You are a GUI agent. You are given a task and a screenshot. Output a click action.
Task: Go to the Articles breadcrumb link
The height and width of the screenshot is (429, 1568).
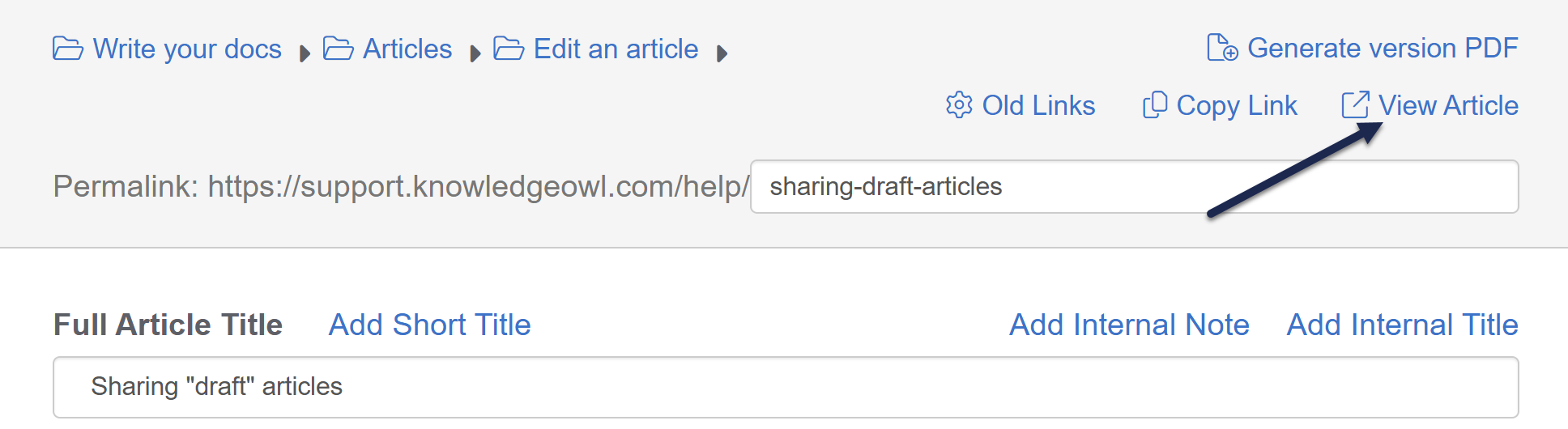pyautogui.click(x=407, y=49)
